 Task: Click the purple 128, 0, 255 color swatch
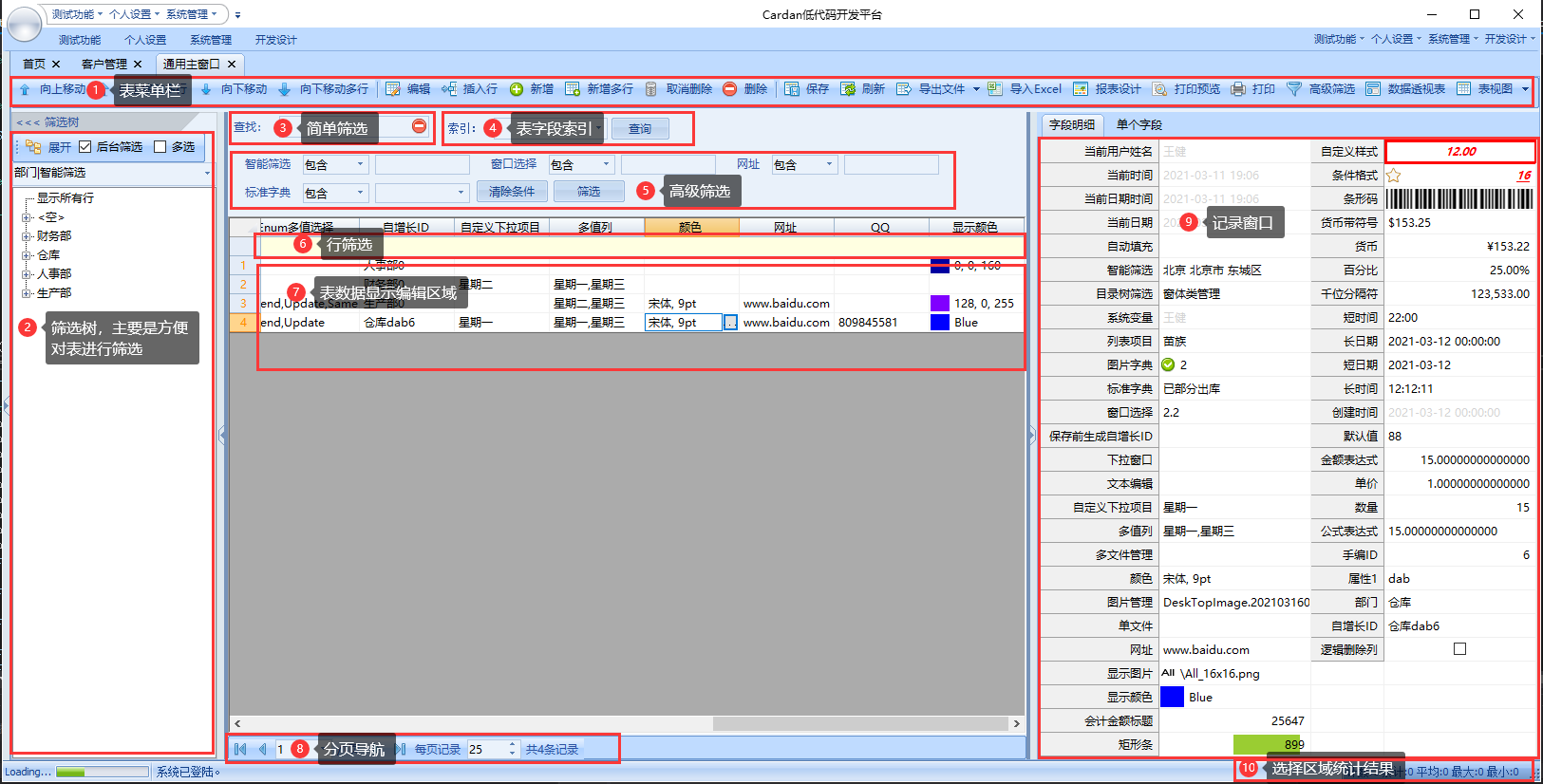point(940,304)
